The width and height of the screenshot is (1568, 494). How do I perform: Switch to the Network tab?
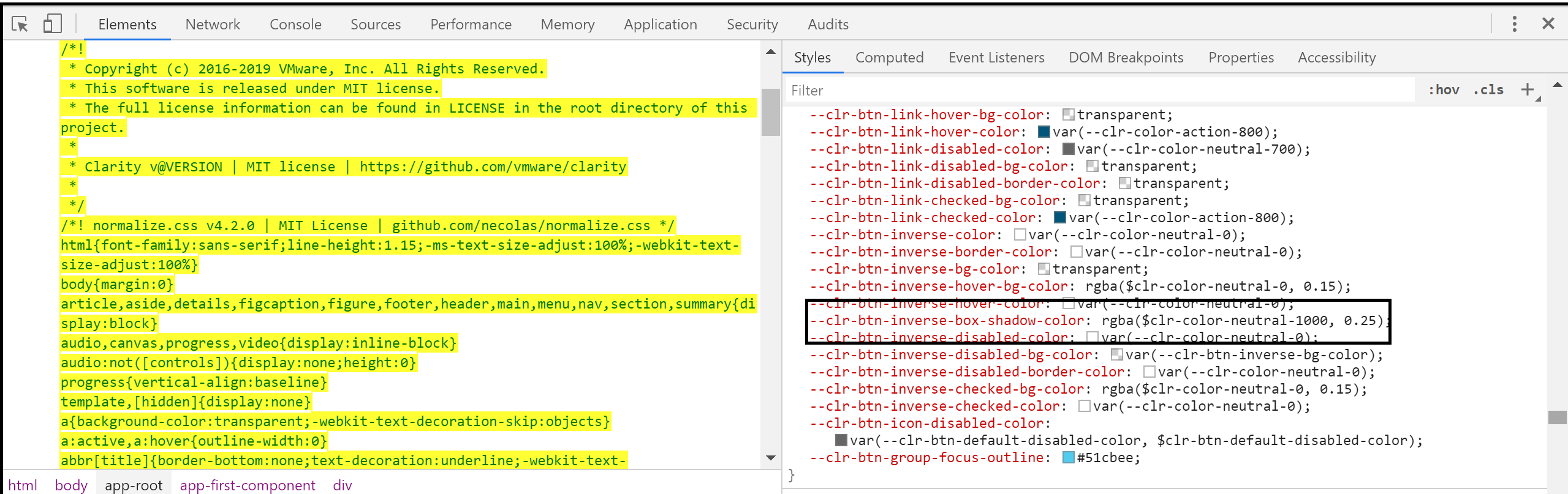213,24
